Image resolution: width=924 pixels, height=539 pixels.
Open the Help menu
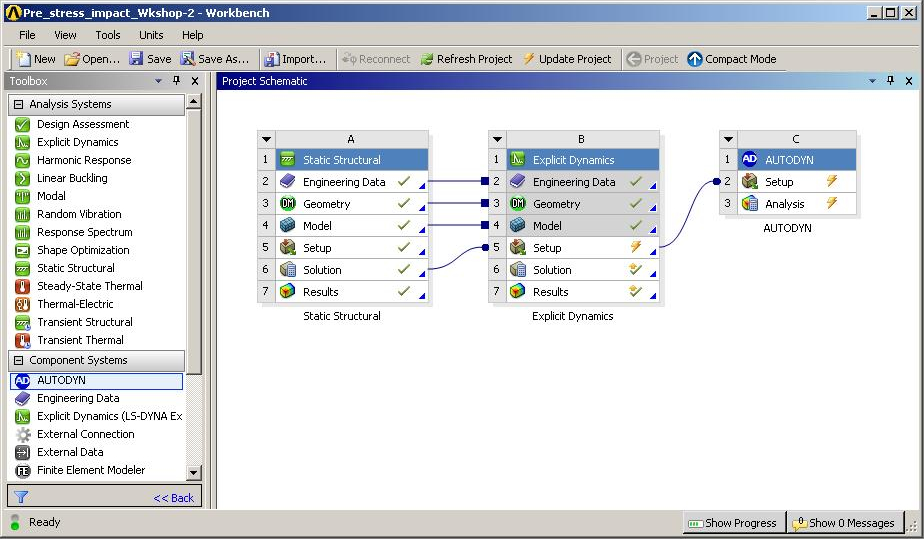pos(192,35)
